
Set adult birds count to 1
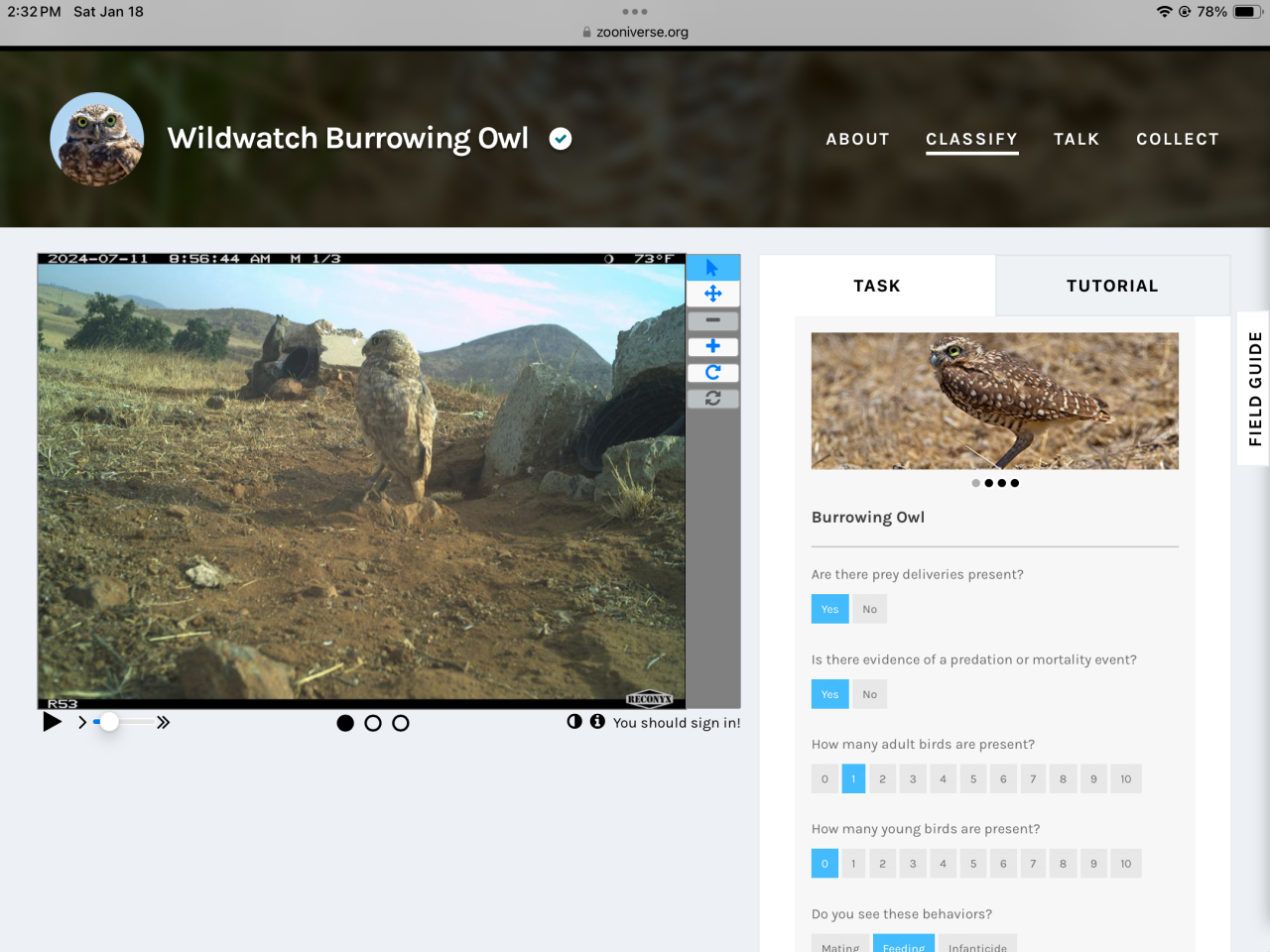[853, 778]
